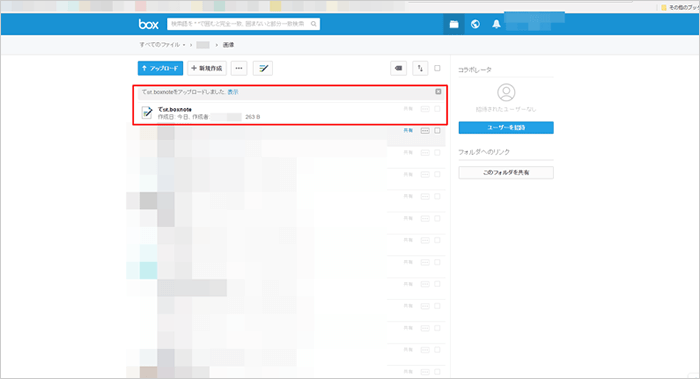This screenshot has height=379, width=700.
Task: Click the 表示 link in upload notice
Action: pyautogui.click(x=233, y=92)
